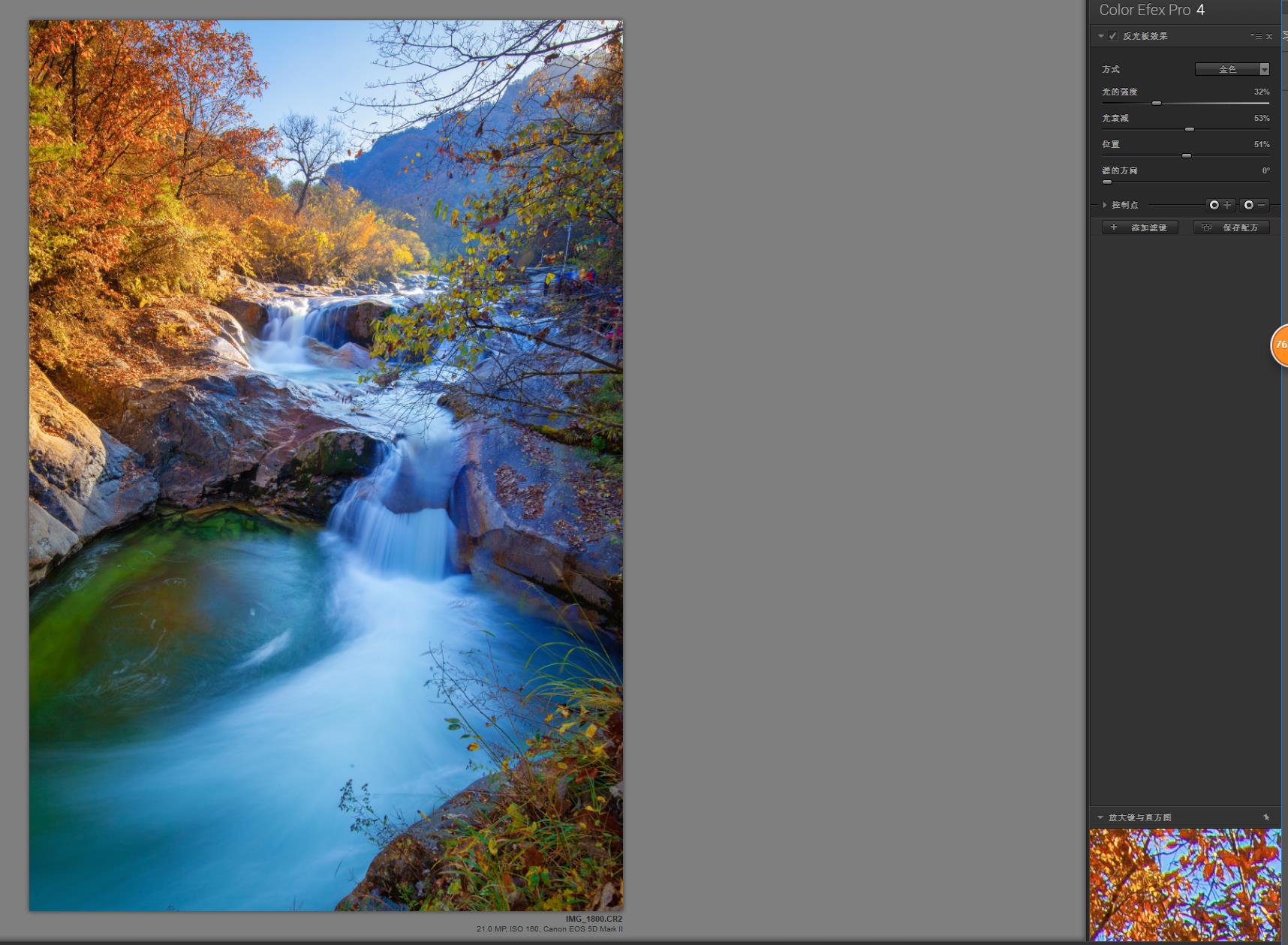The height and width of the screenshot is (945, 1288).
Task: Click the pin icon in 放大镜与直方图 header
Action: (x=1266, y=817)
